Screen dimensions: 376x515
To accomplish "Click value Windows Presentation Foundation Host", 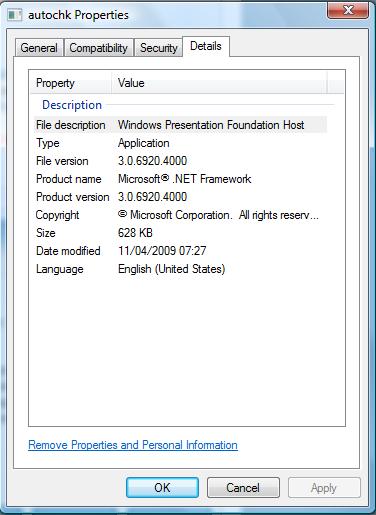I will click(x=211, y=125).
